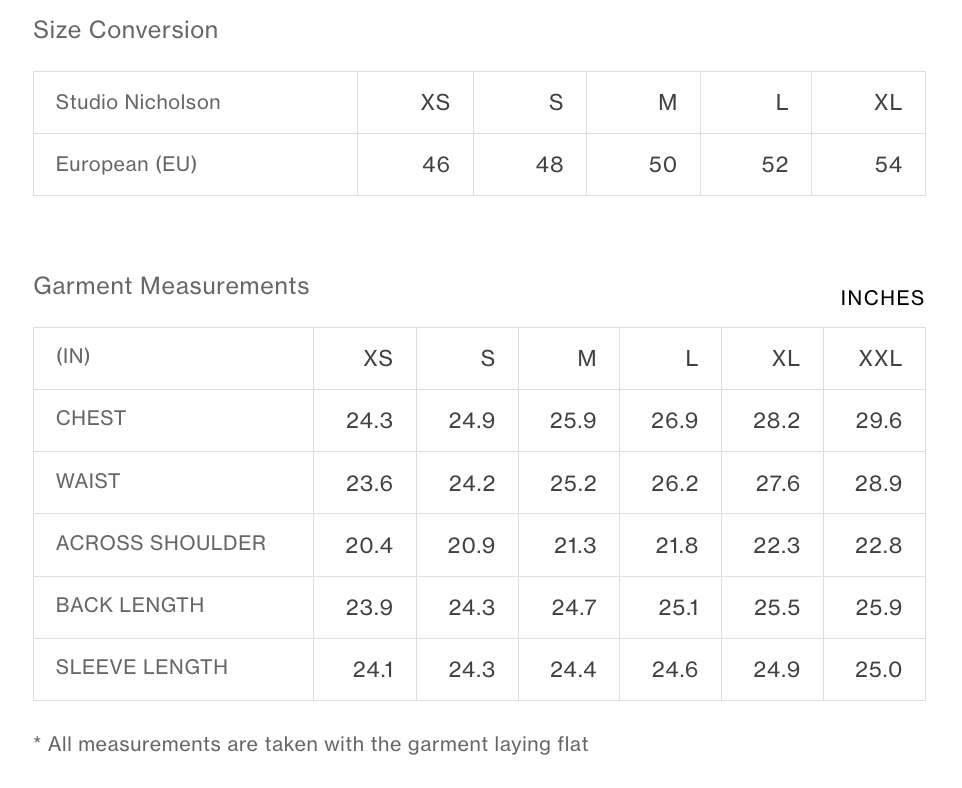Toggle the INCHES unit switch

[882, 298]
